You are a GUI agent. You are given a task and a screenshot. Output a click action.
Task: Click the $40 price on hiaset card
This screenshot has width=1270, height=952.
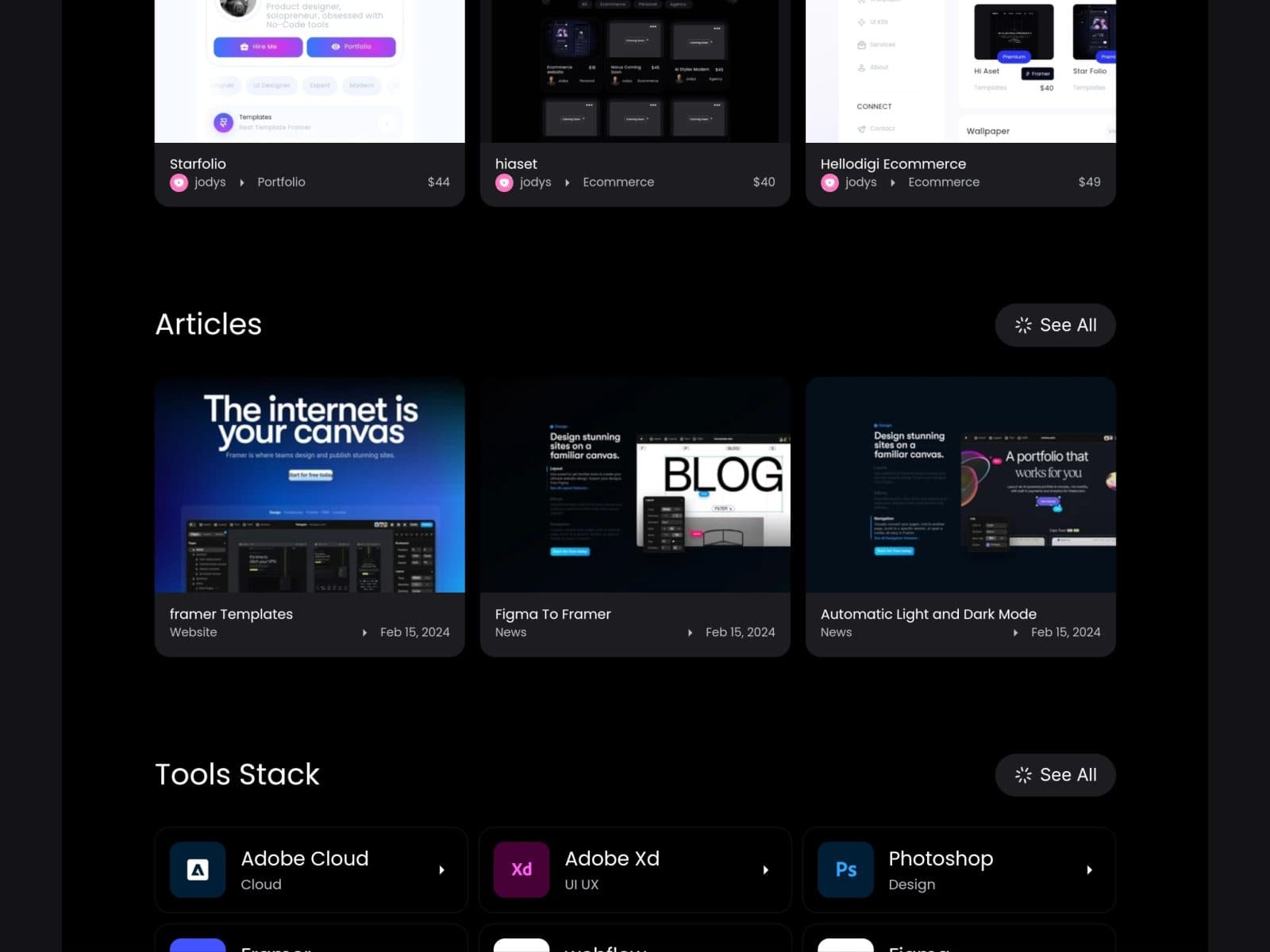tap(764, 182)
